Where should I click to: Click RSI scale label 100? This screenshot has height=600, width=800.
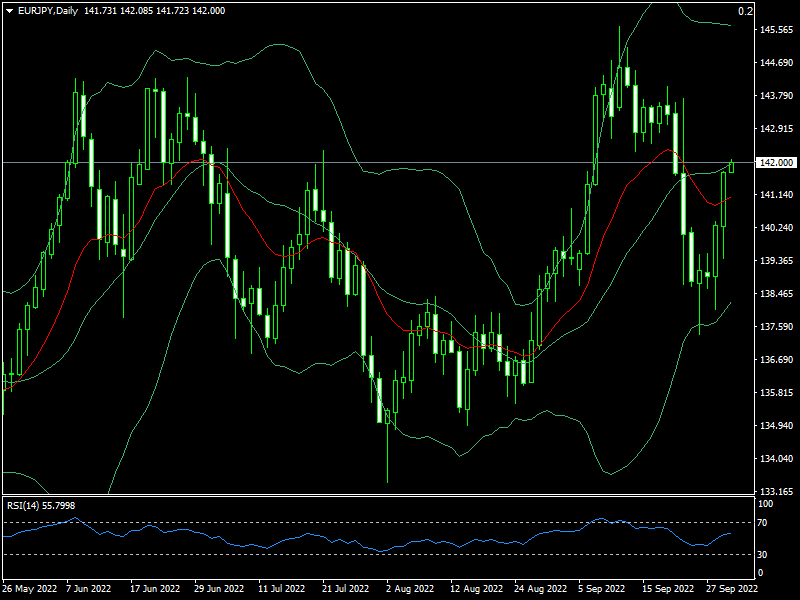coord(766,504)
